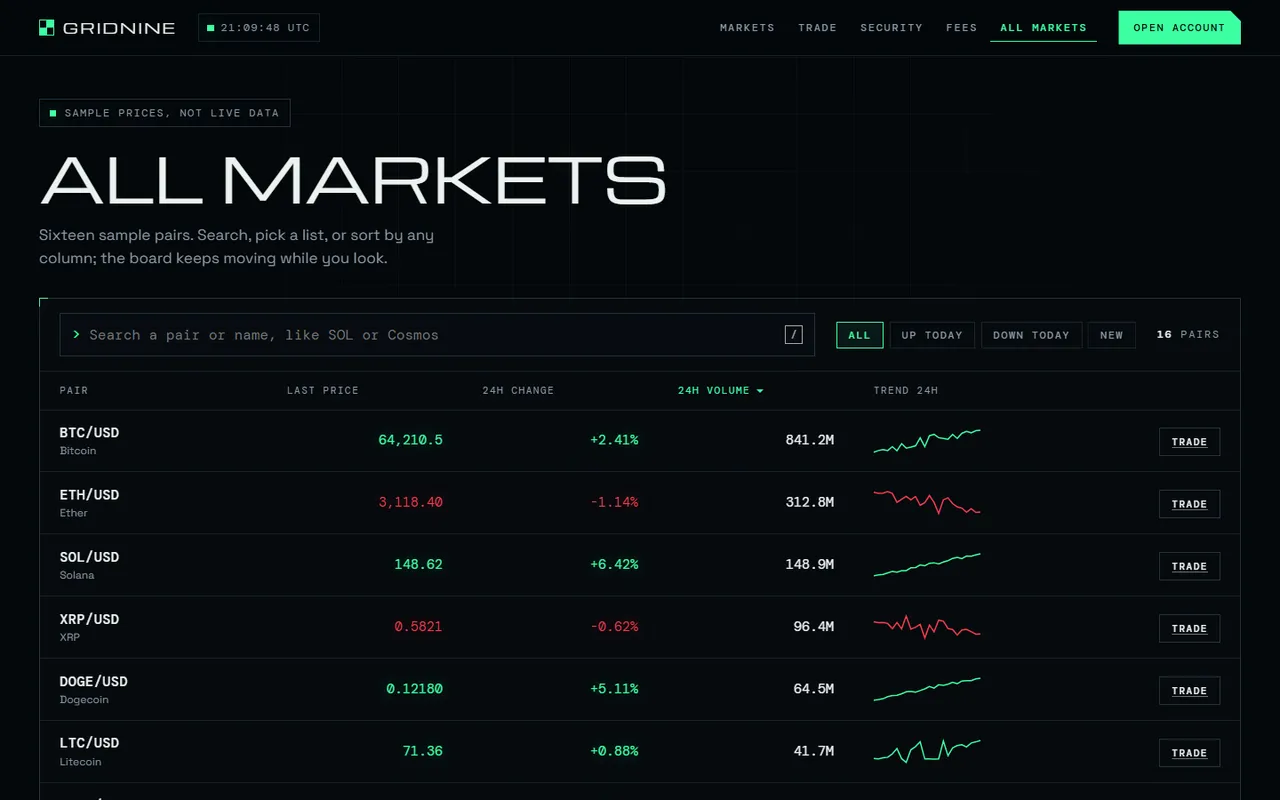Click Trade button for ETH/USD
Screen dimensions: 1280x800
(1189, 504)
